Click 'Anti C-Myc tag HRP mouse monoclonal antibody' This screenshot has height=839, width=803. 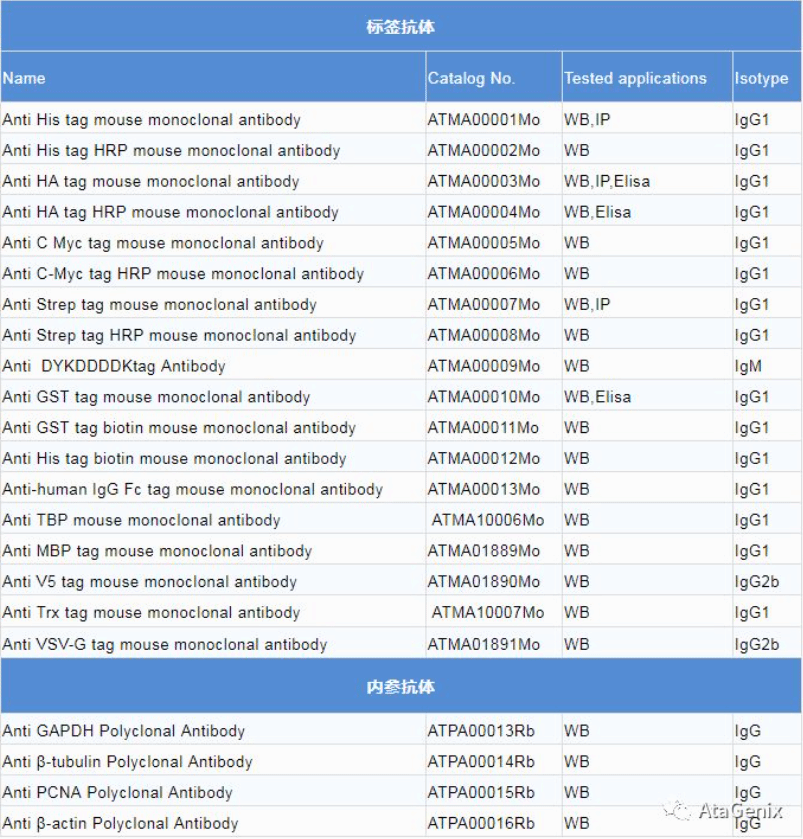[183, 273]
